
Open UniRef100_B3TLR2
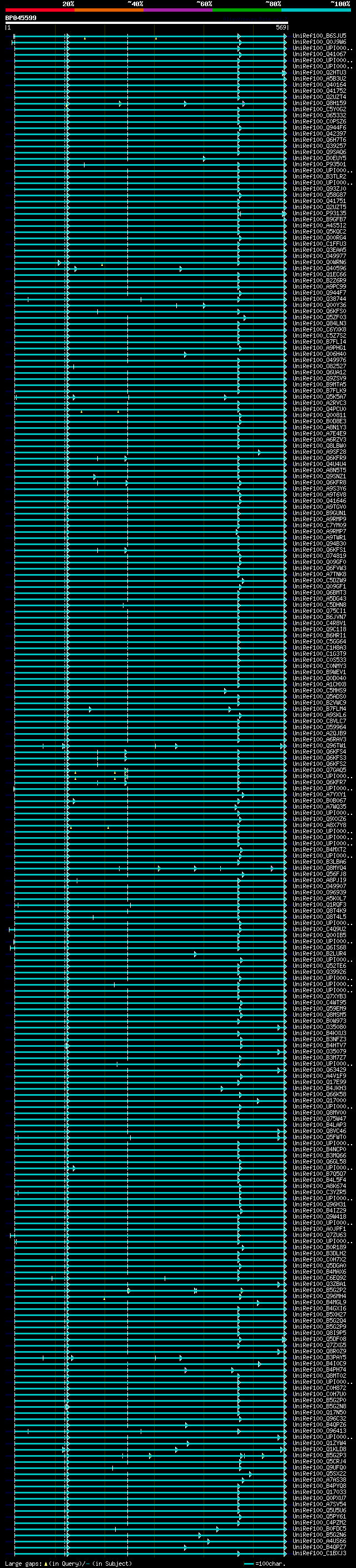point(319,176)
